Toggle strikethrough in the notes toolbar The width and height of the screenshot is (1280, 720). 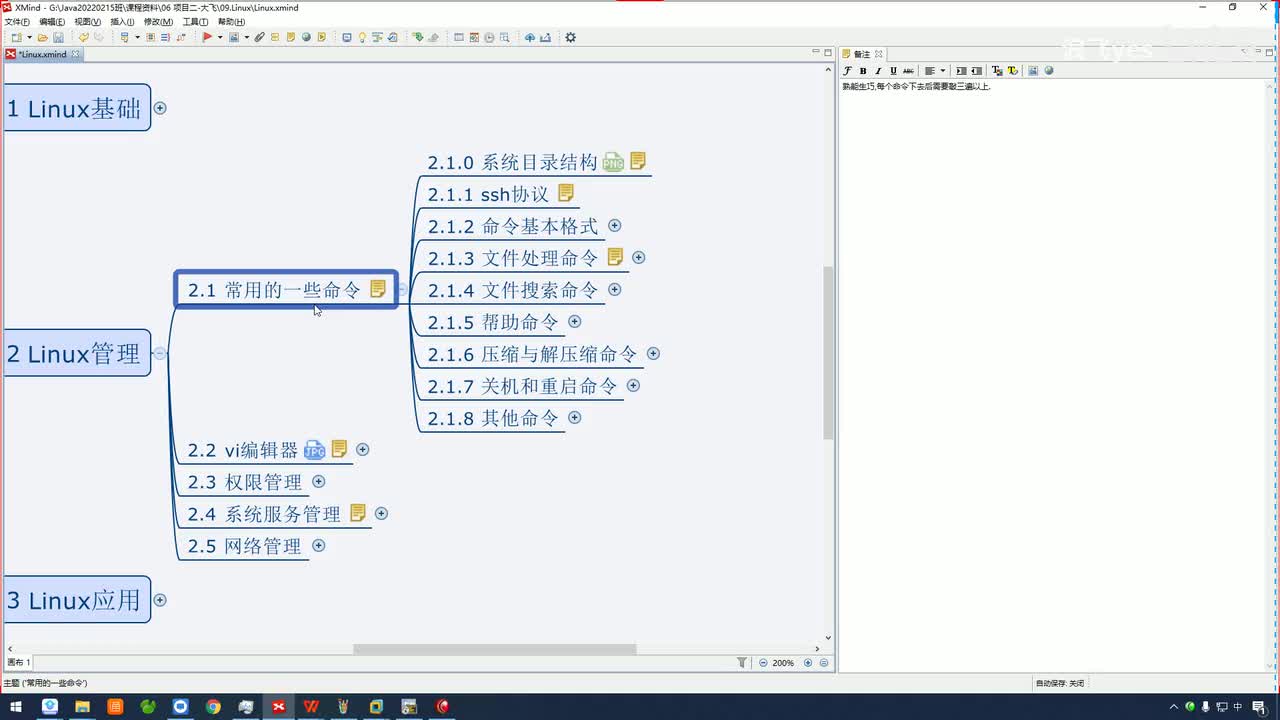click(x=908, y=70)
